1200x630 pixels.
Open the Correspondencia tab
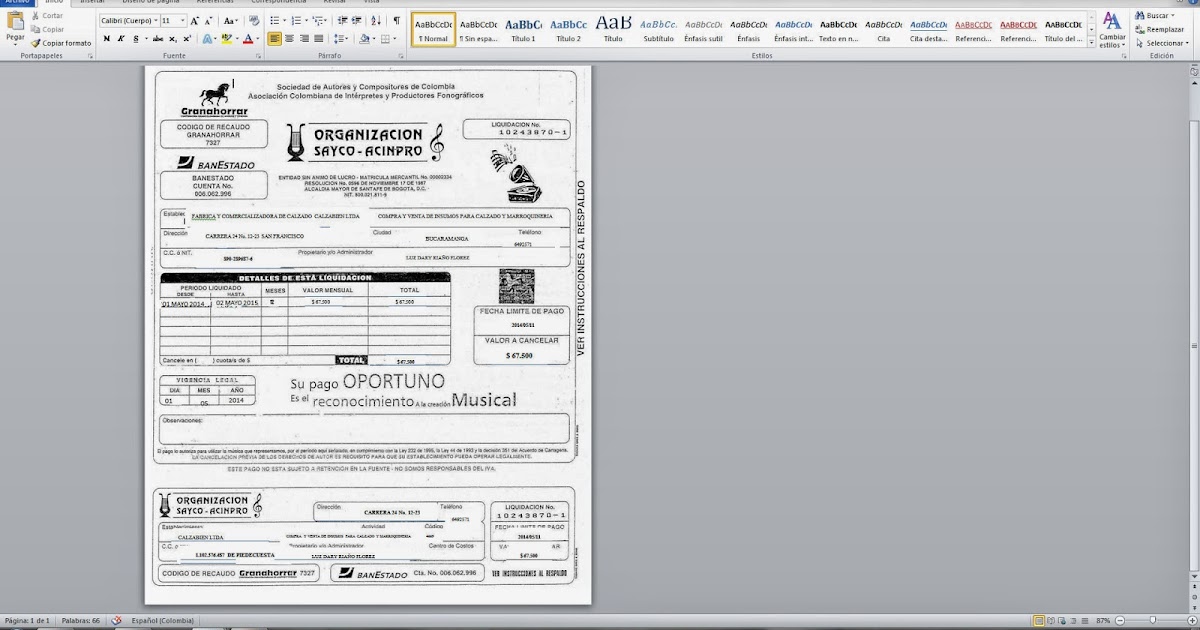[280, 3]
